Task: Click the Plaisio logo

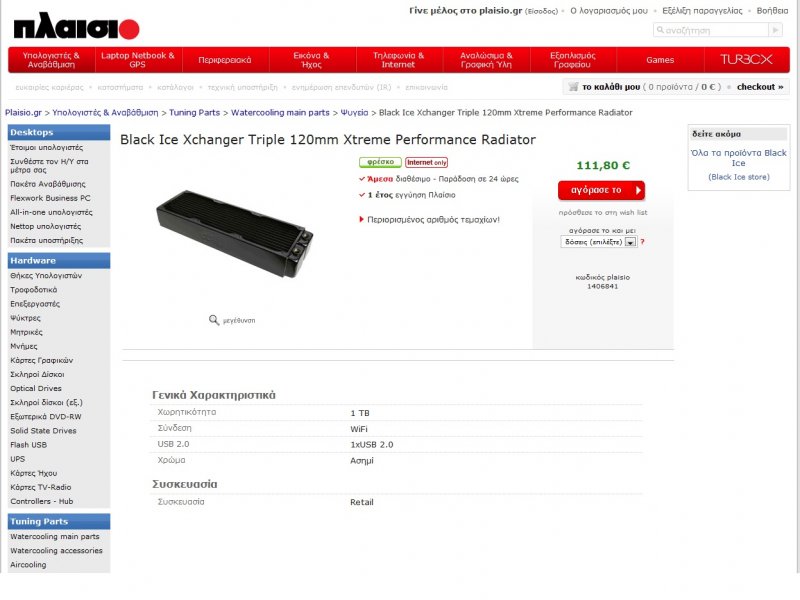Action: 77,29
